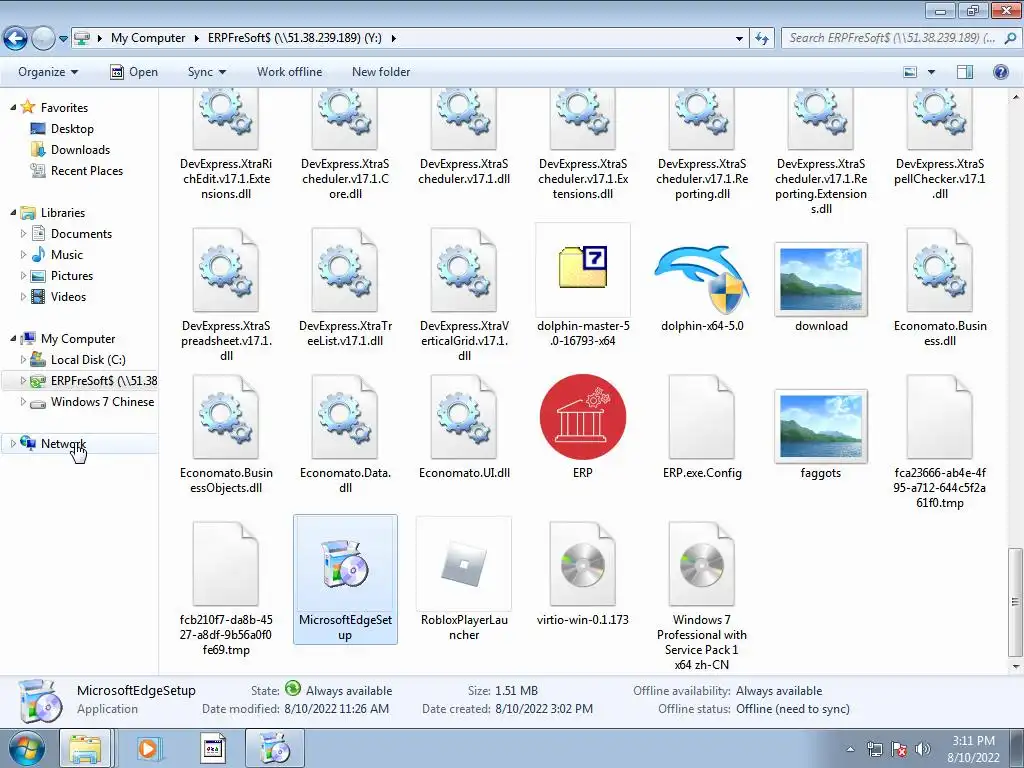Click ERPFreSoft$ segment in address breadcrumb

coord(295,38)
